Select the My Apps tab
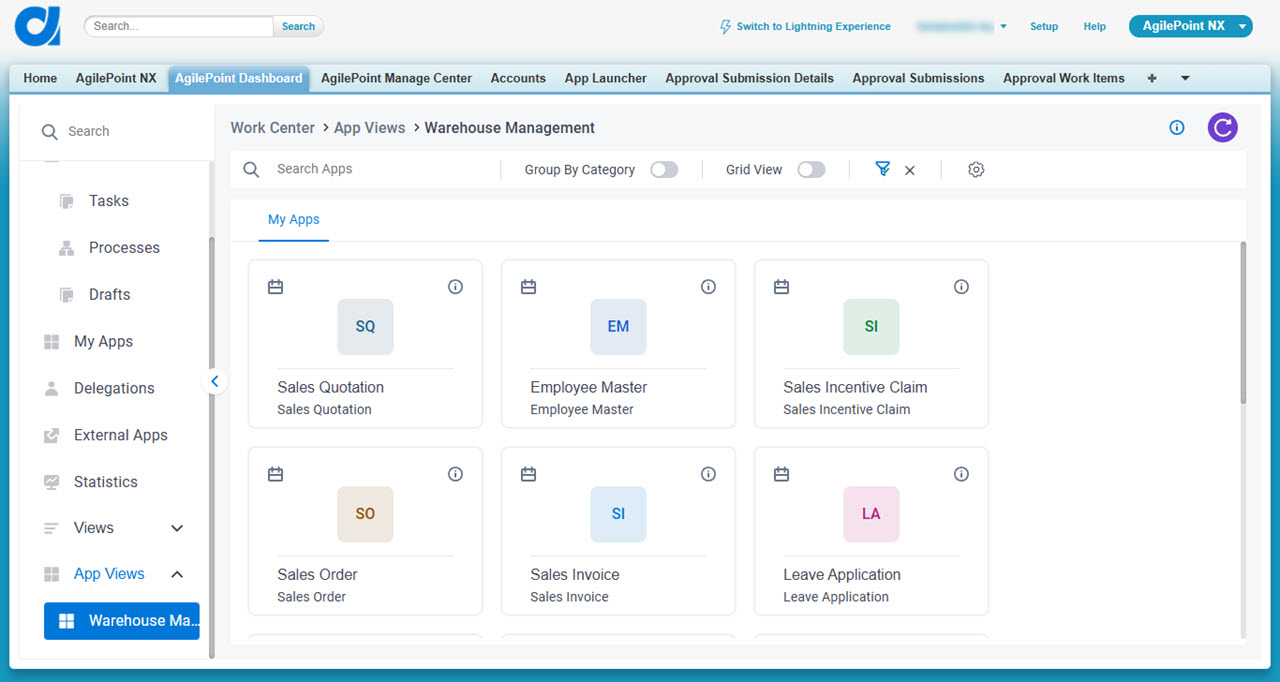 click(294, 220)
